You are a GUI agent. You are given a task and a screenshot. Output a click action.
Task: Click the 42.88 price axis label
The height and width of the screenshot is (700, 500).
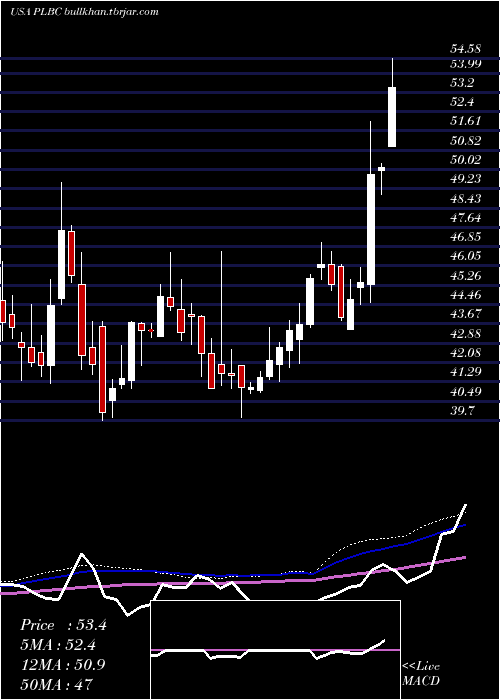465,334
